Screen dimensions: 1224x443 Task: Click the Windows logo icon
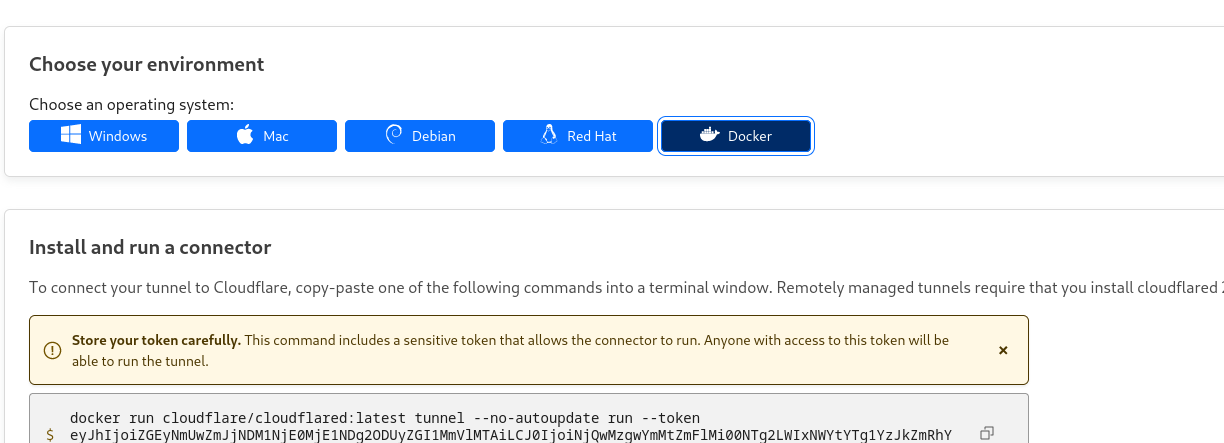(x=71, y=136)
